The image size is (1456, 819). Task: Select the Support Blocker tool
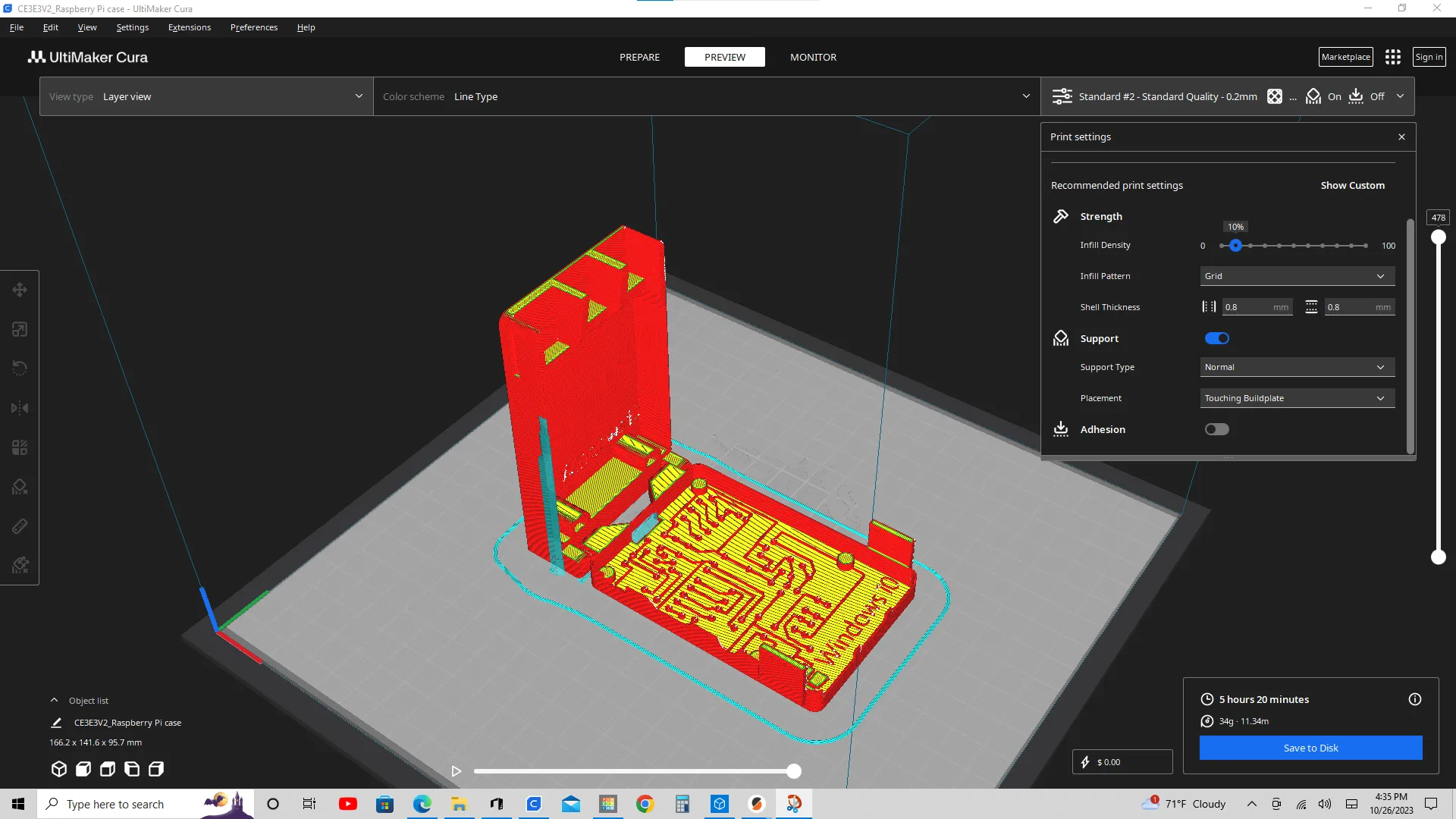tap(19, 486)
